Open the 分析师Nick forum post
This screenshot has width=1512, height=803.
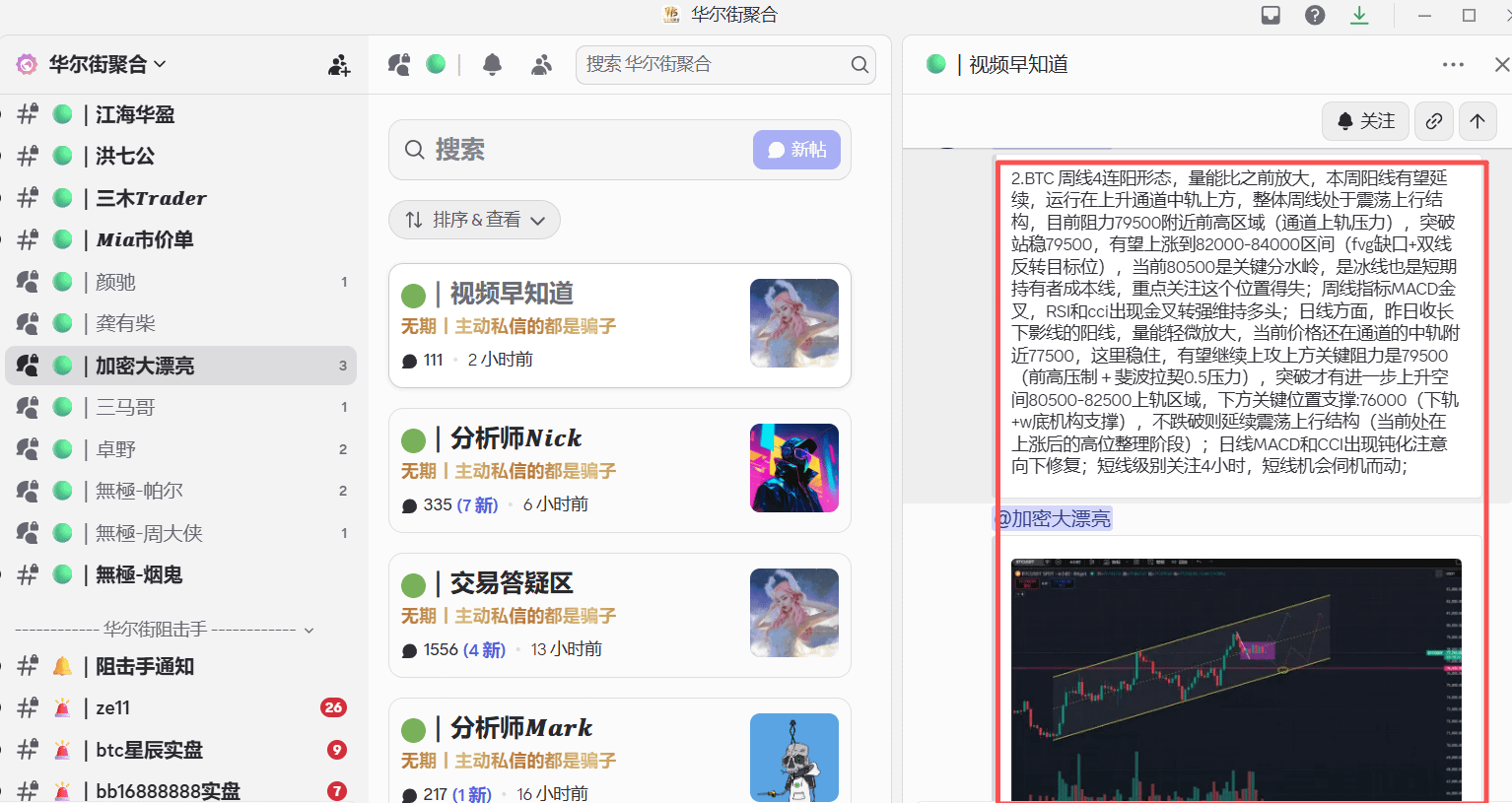pyautogui.click(x=620, y=470)
